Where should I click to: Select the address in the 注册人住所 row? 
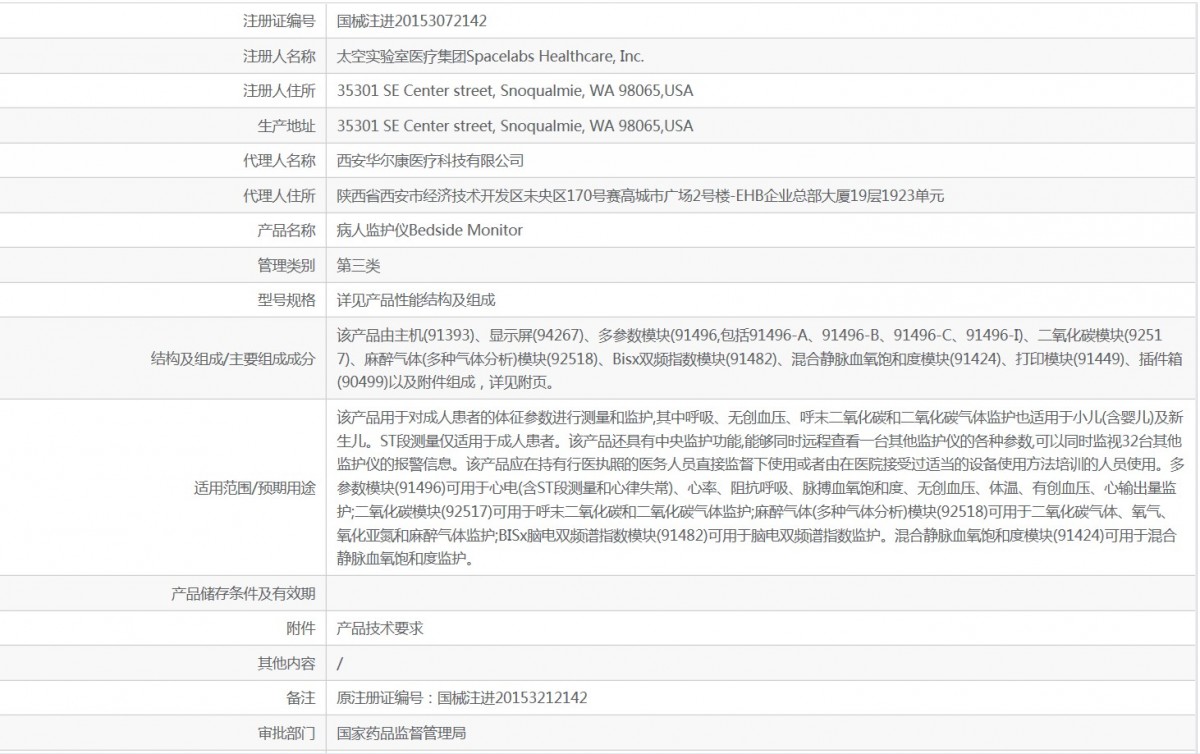point(515,91)
